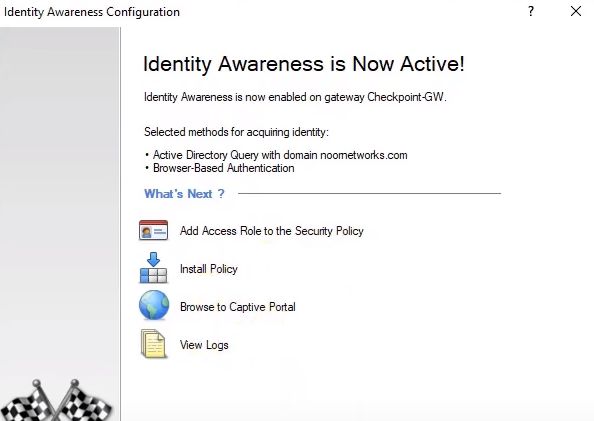This screenshot has height=421, width=594.
Task: Choose the Install Policy text link
Action: coord(209,269)
